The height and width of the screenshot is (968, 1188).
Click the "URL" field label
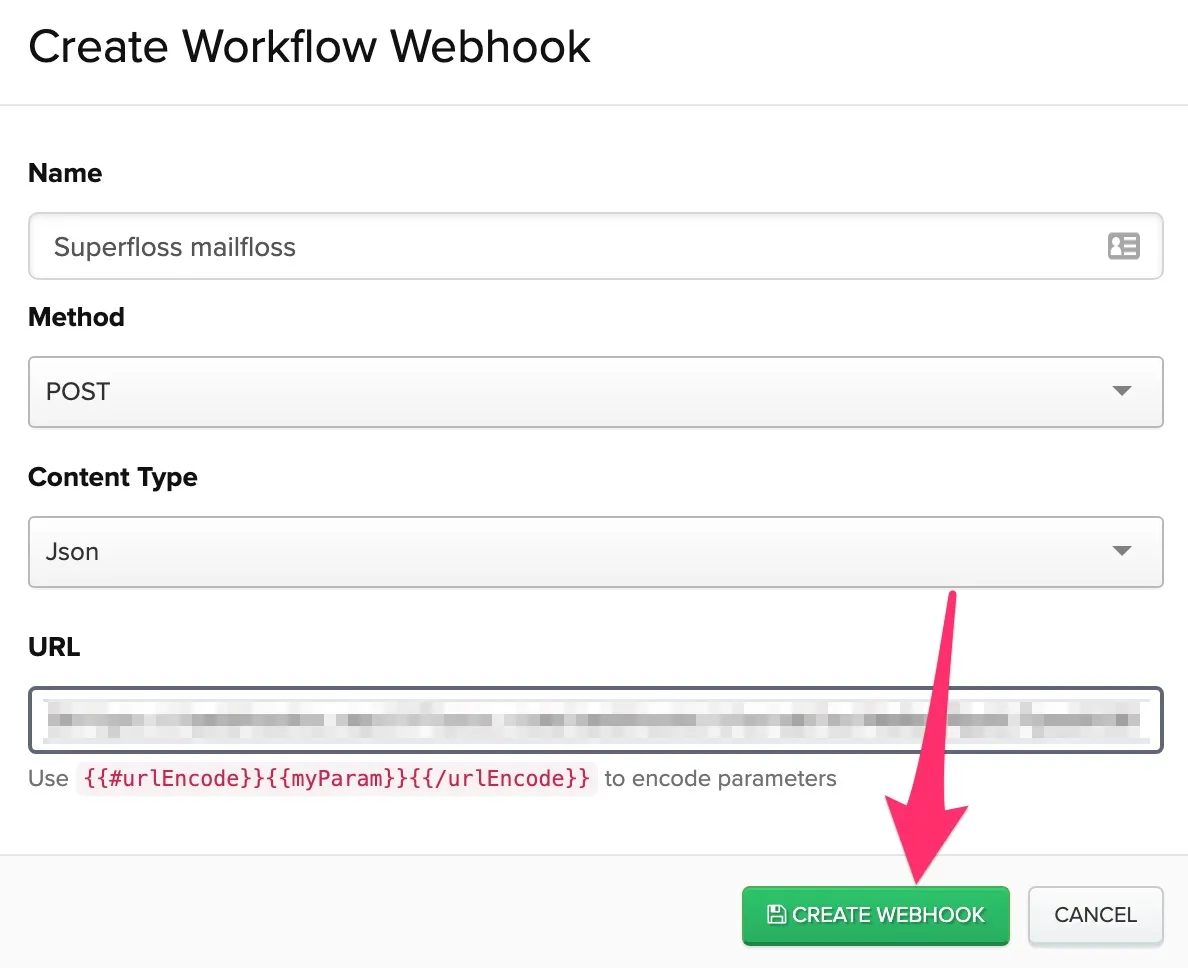pyautogui.click(x=55, y=647)
